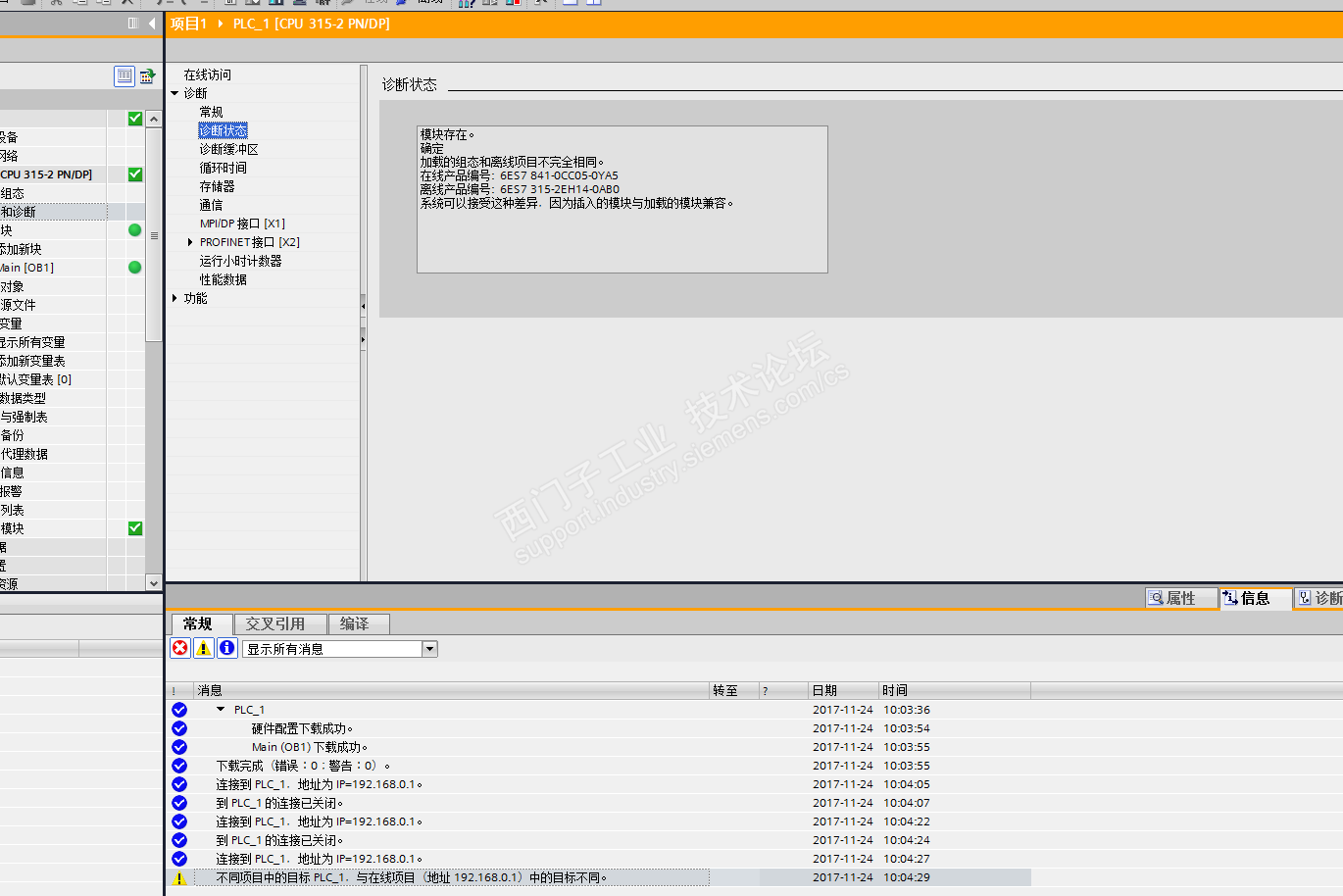1343x896 pixels.
Task: Click the status icon of the 10:04:07 message
Action: [179, 803]
